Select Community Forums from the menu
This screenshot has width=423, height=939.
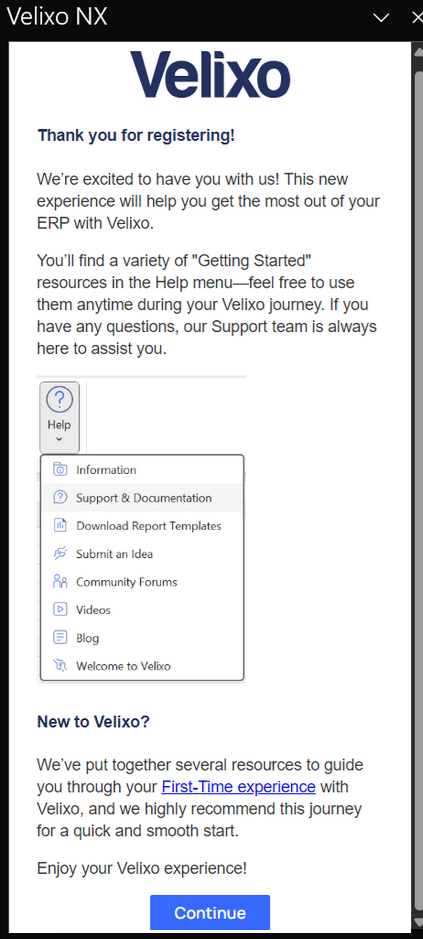(142, 581)
